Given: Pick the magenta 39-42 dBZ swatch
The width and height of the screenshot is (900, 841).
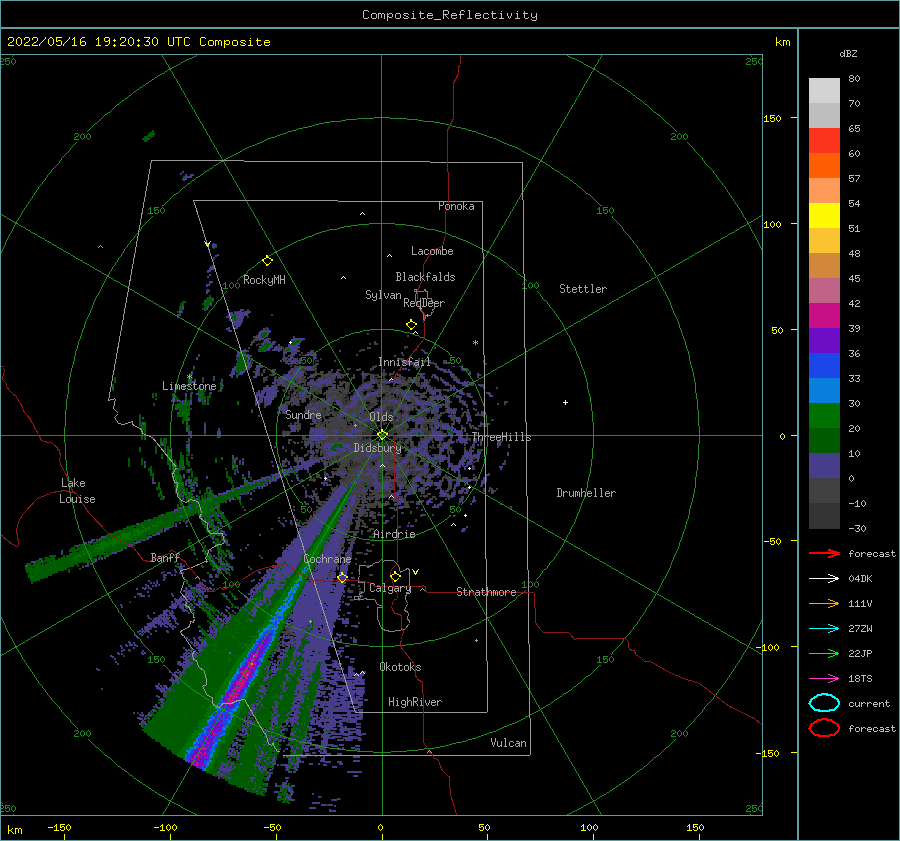Looking at the screenshot, I should 824,316.
